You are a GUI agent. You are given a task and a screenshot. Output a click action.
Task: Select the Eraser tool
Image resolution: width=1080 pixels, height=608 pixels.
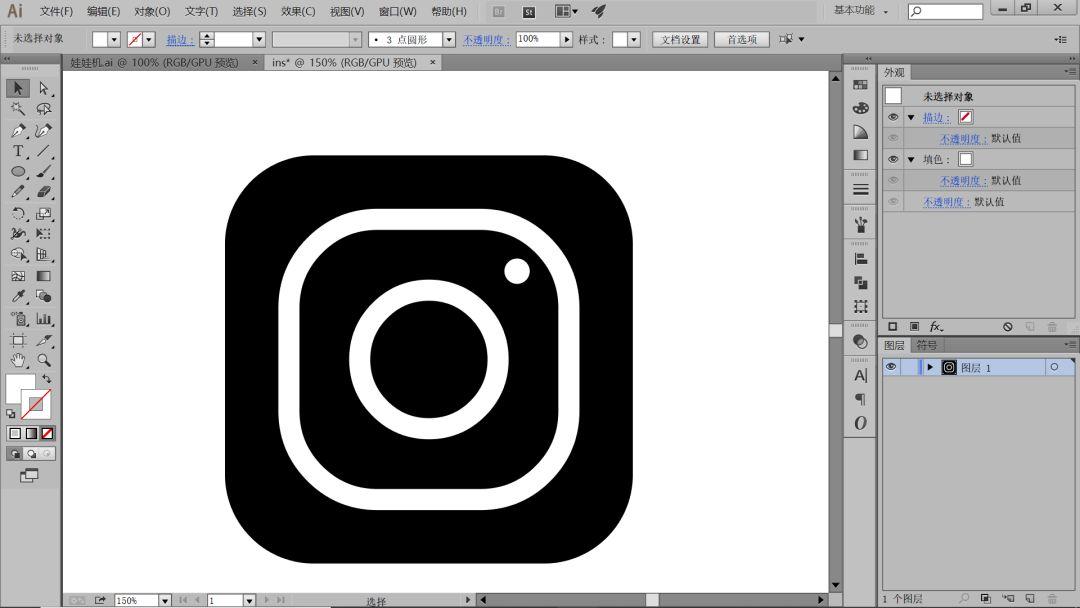coord(43,192)
